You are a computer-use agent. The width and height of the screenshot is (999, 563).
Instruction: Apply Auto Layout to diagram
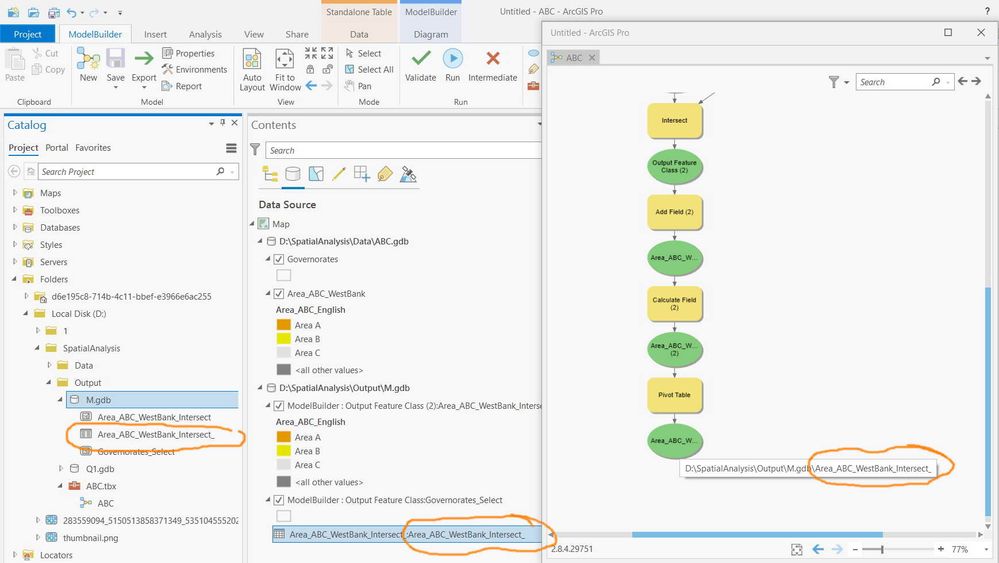click(252, 69)
